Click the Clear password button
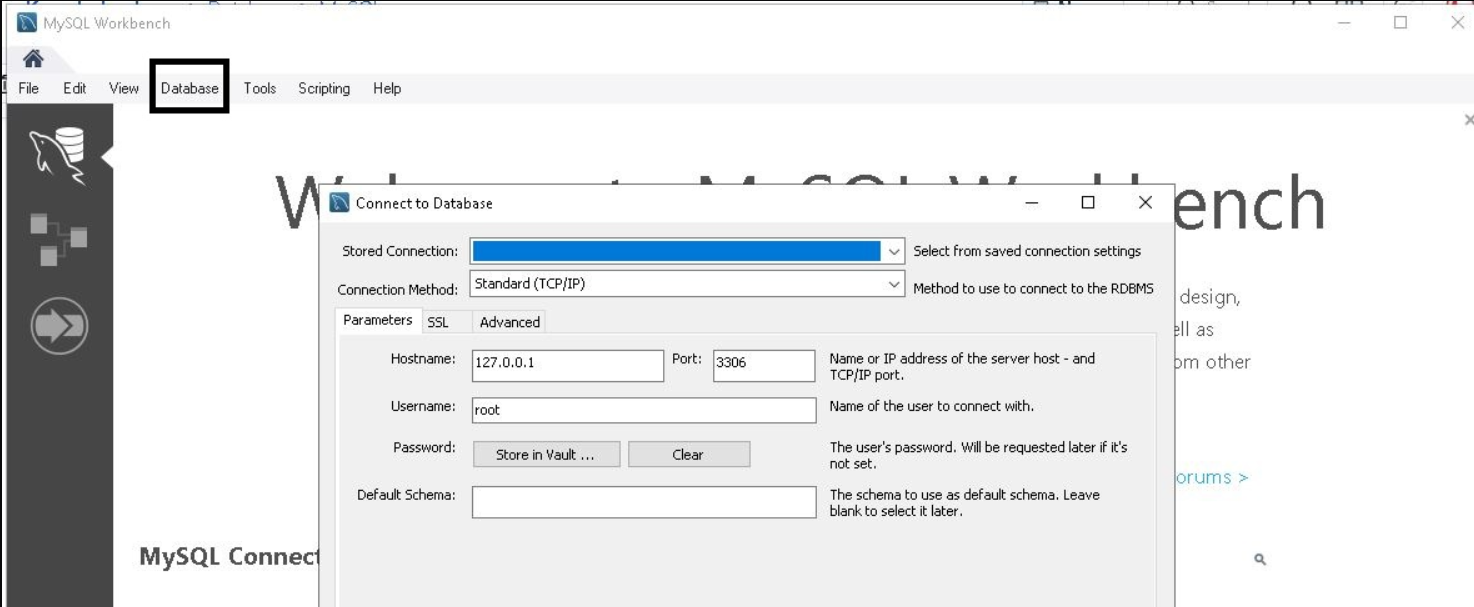The image size is (1474, 607). (688, 454)
